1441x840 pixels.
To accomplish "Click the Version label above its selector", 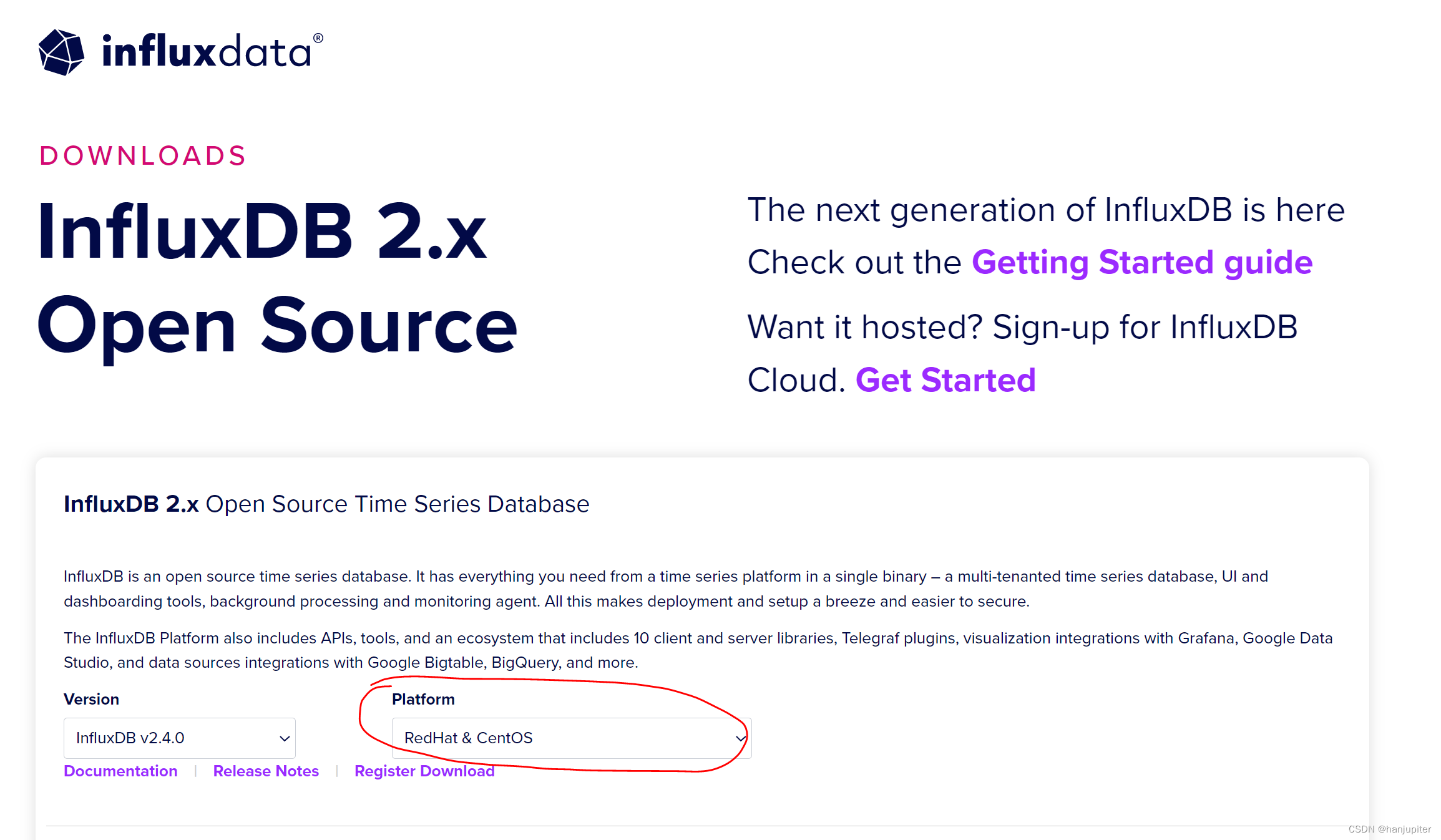I will click(92, 699).
